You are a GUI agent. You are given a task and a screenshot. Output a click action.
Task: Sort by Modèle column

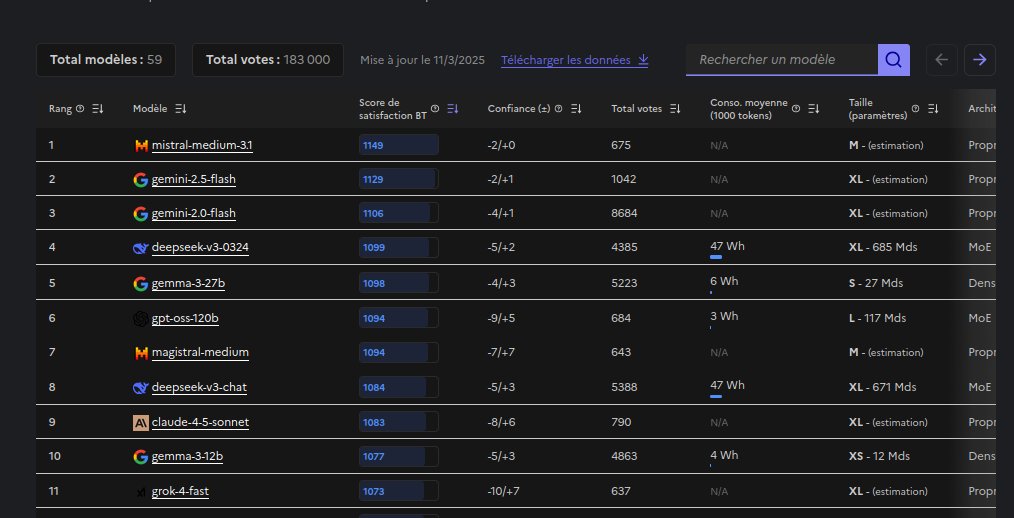[181, 109]
